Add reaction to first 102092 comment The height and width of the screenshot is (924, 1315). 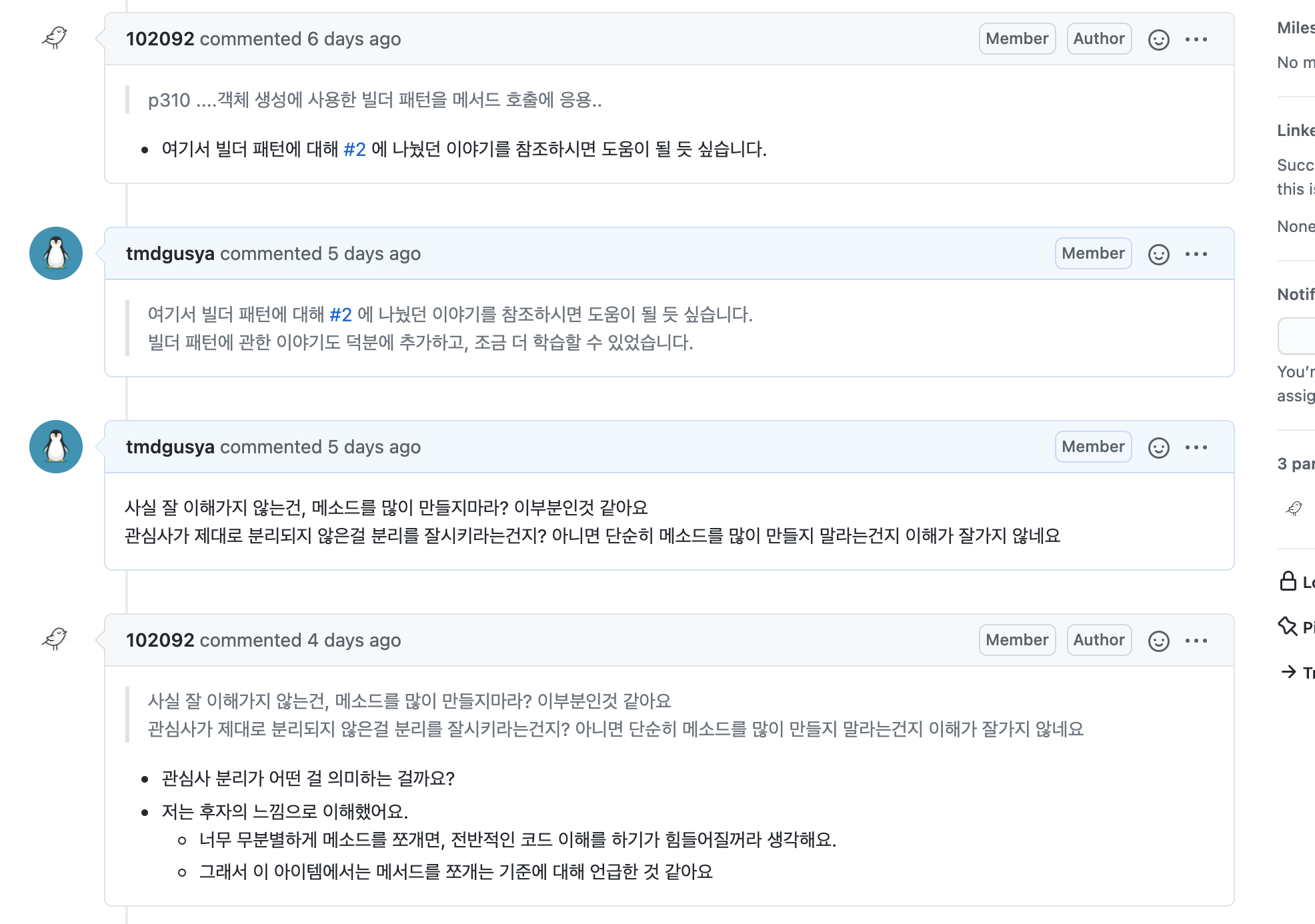[1158, 40]
